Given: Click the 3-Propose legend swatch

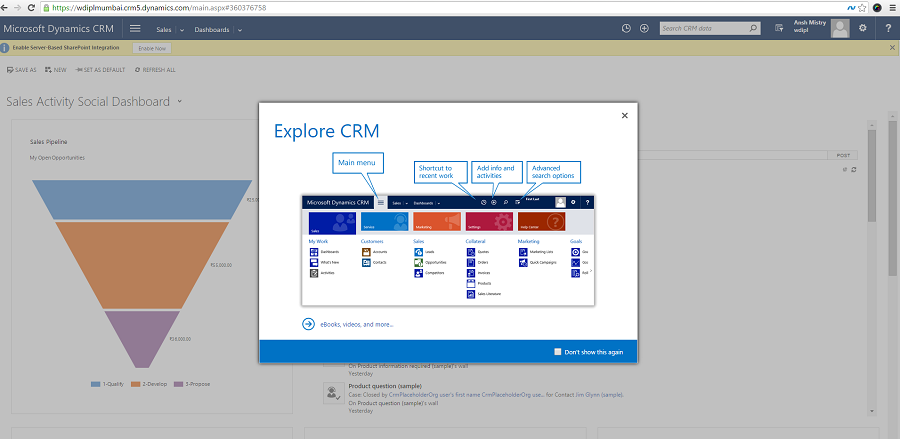Looking at the screenshot, I should pos(179,384).
